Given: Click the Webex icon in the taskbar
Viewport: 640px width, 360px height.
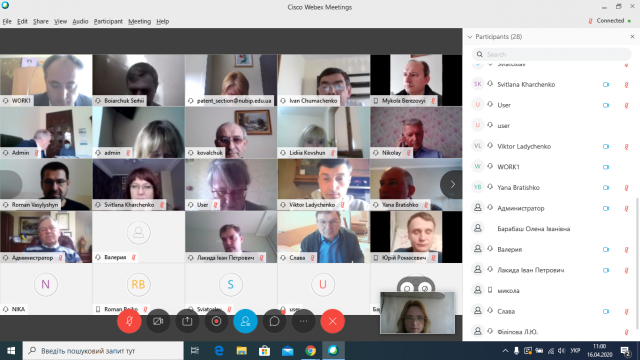Looking at the screenshot, I should coord(333,351).
